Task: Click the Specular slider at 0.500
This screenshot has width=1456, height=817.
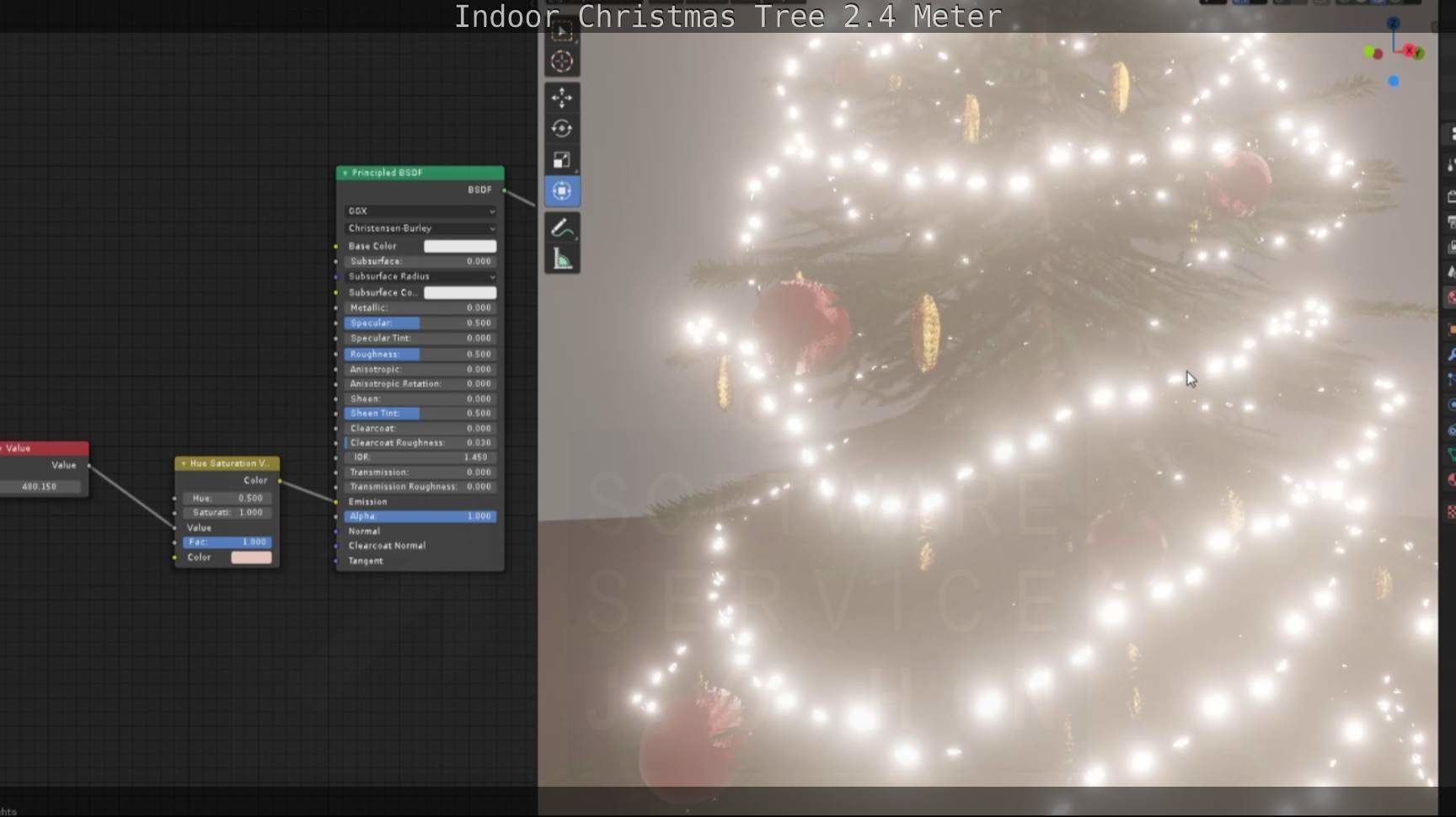Action: coord(420,323)
